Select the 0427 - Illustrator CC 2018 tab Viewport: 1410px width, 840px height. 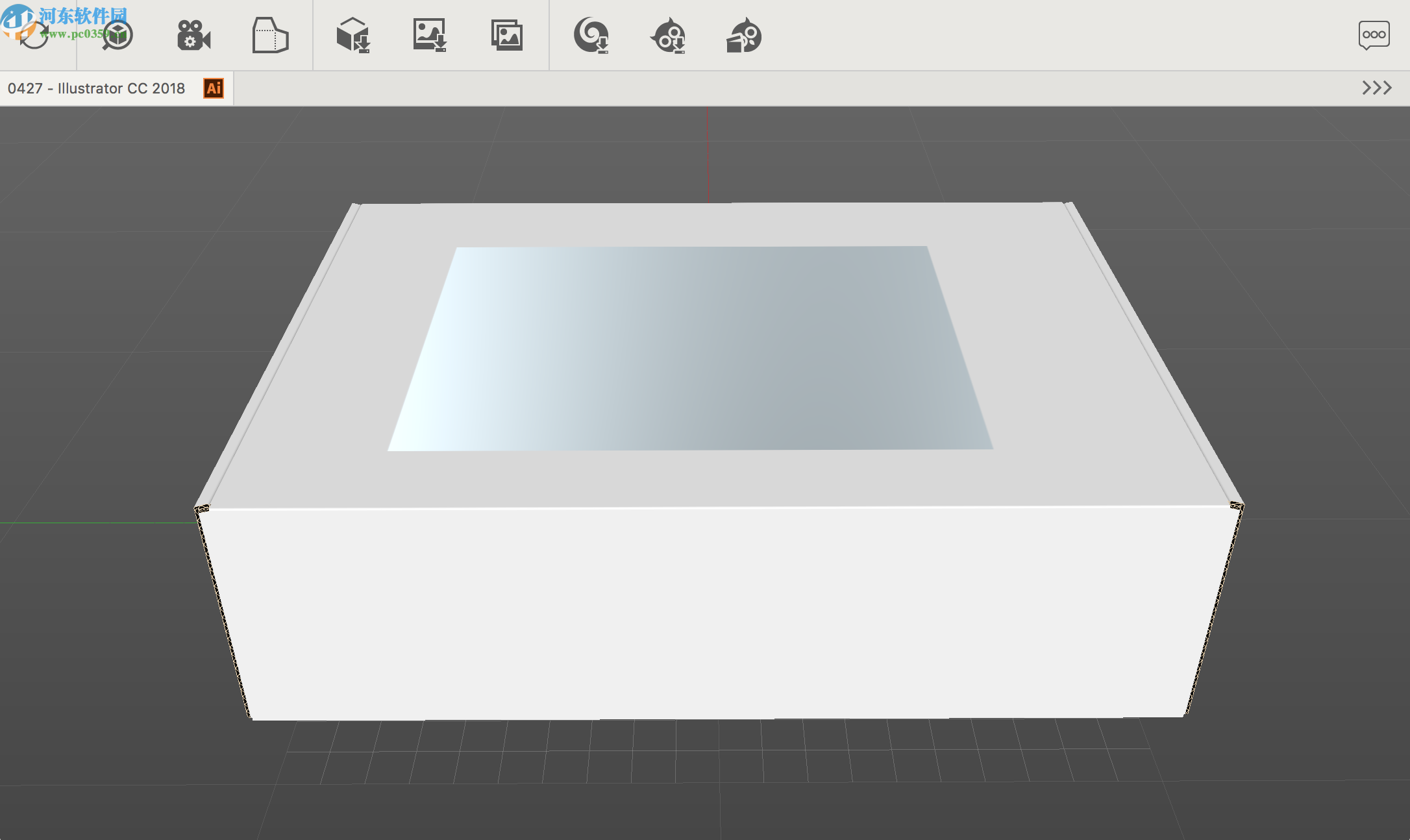point(96,88)
